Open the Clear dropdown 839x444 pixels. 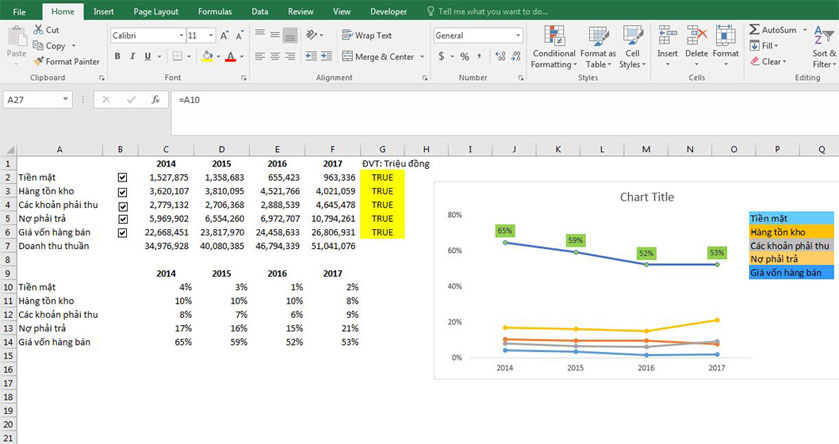768,62
